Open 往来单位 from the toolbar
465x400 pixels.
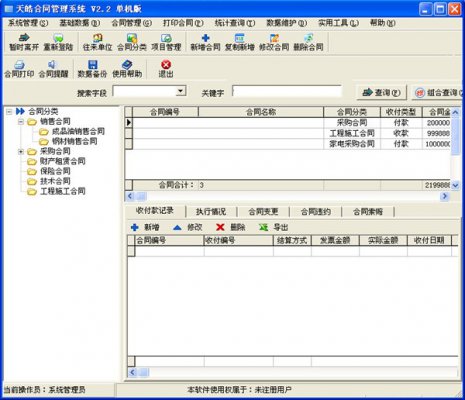(97, 42)
